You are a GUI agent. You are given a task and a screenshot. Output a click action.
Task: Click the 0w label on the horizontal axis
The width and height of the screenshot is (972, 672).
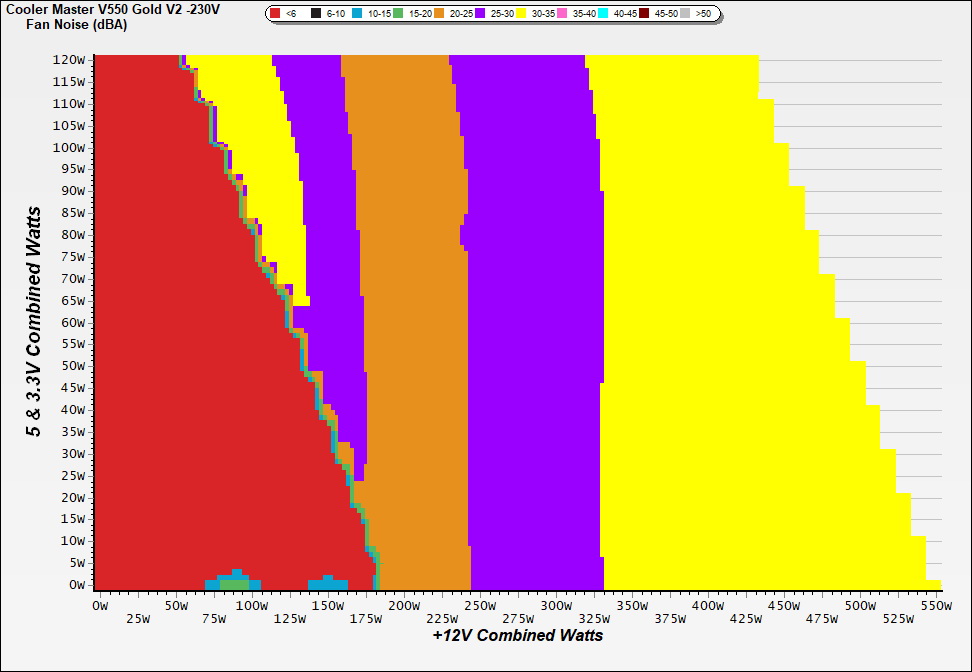(x=100, y=606)
